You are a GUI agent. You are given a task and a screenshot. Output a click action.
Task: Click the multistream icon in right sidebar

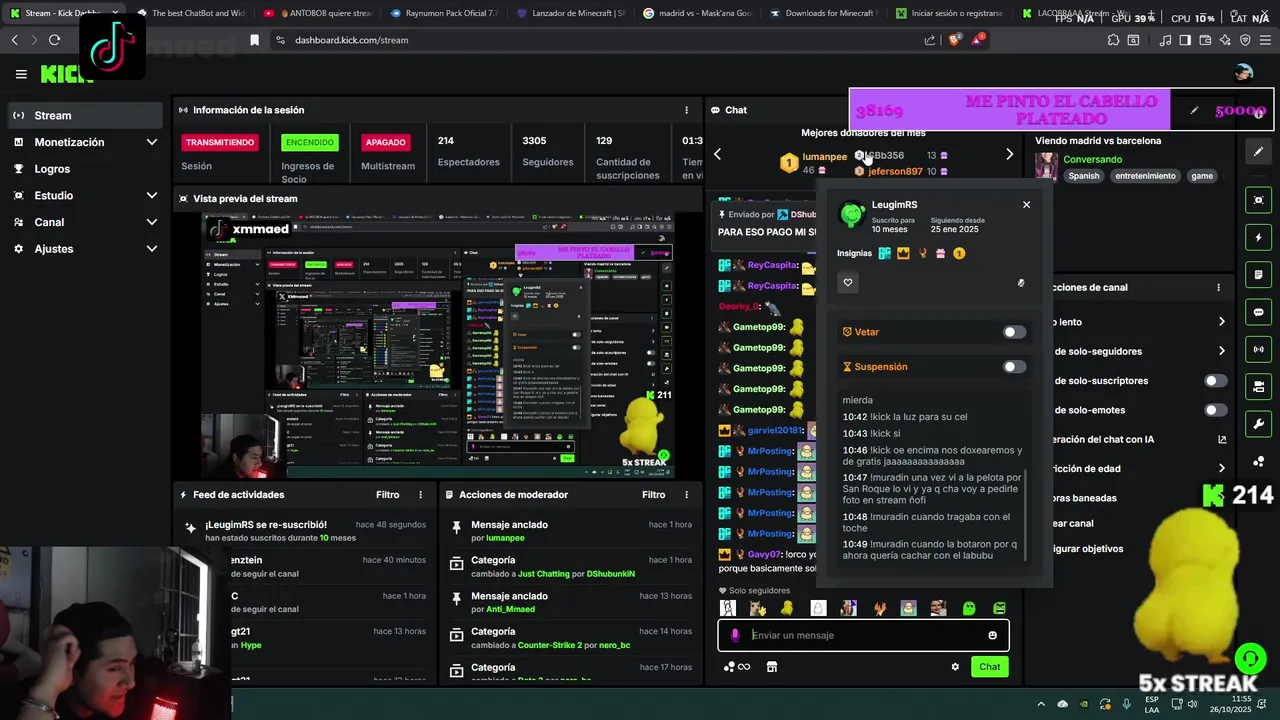coord(1258,386)
